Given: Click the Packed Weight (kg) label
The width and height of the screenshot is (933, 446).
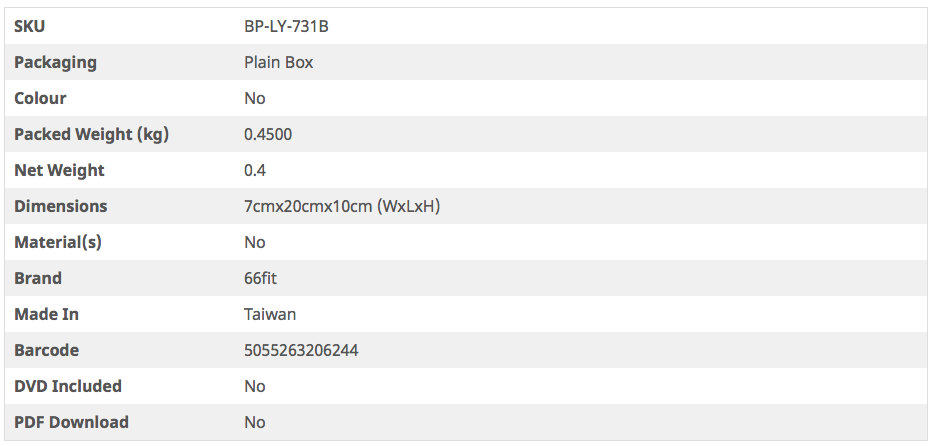Looking at the screenshot, I should point(91,134).
